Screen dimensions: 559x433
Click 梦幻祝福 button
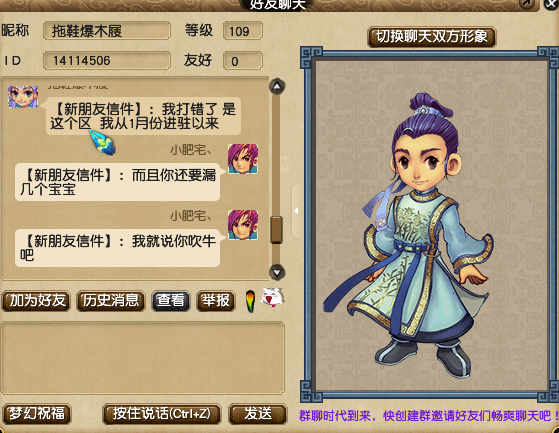click(37, 414)
